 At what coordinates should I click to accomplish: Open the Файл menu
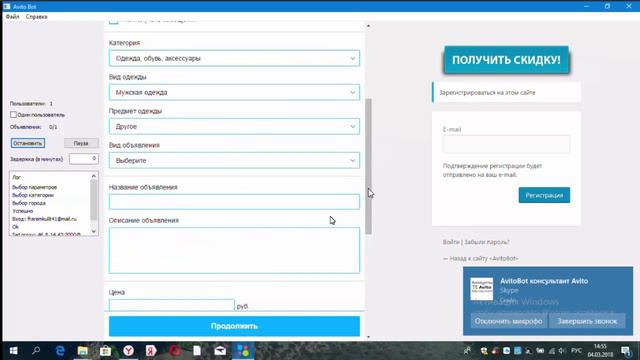pos(13,17)
